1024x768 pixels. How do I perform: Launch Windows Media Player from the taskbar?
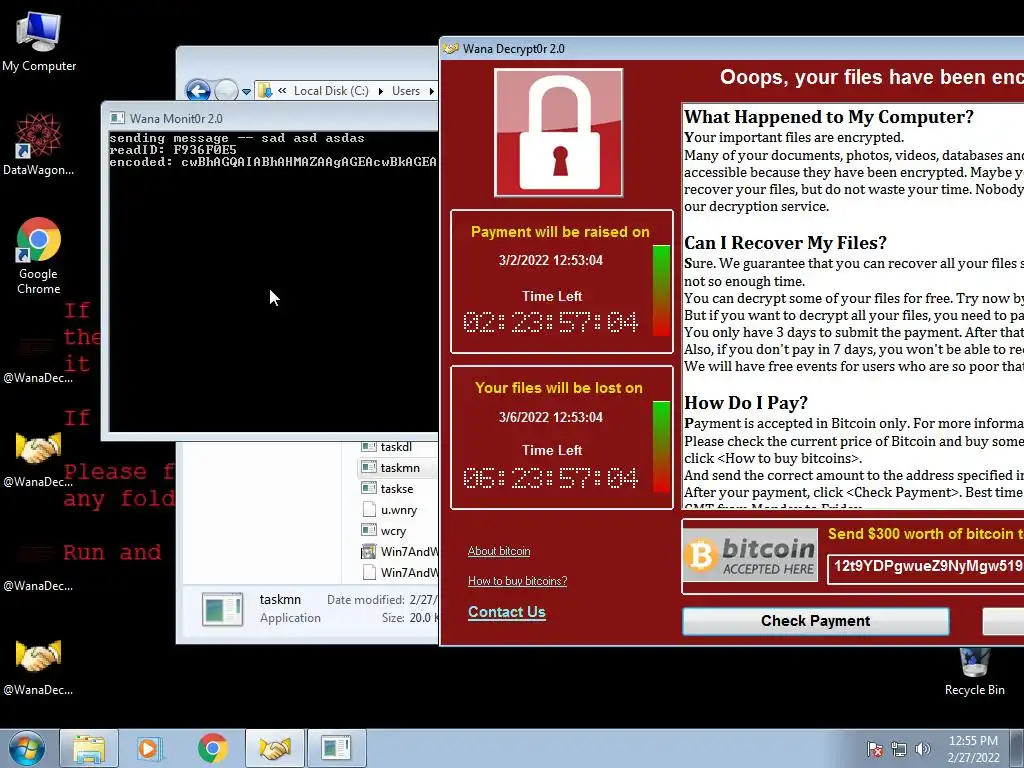tap(148, 748)
